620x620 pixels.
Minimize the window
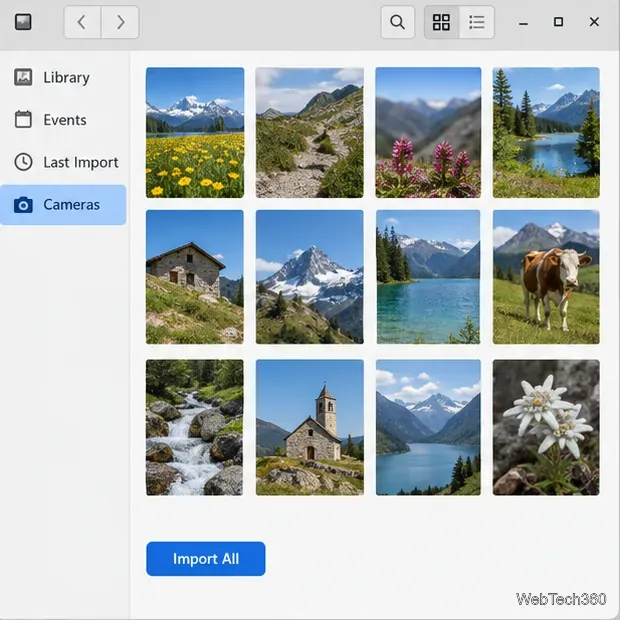tap(523, 23)
